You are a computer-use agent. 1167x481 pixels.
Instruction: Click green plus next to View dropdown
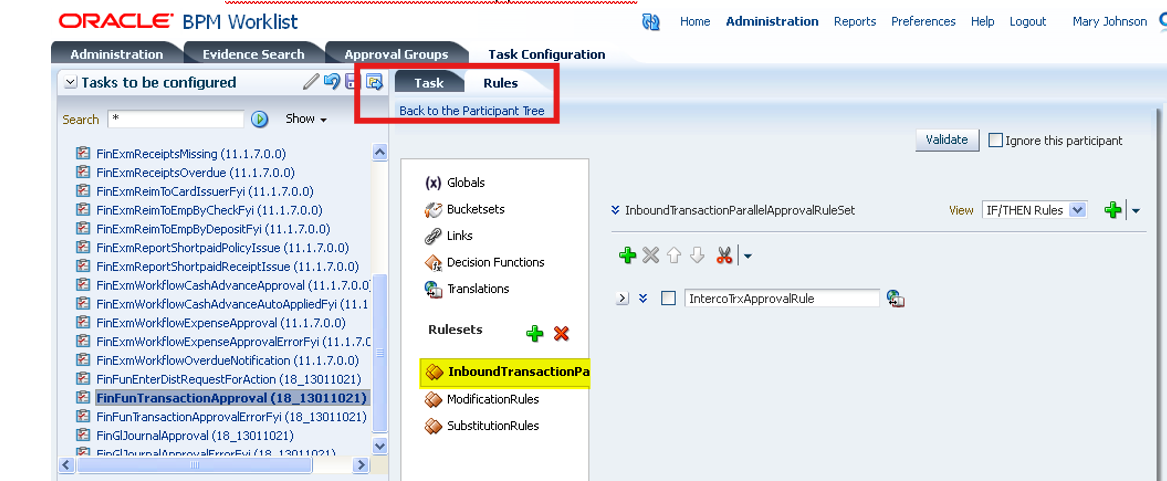point(1113,210)
